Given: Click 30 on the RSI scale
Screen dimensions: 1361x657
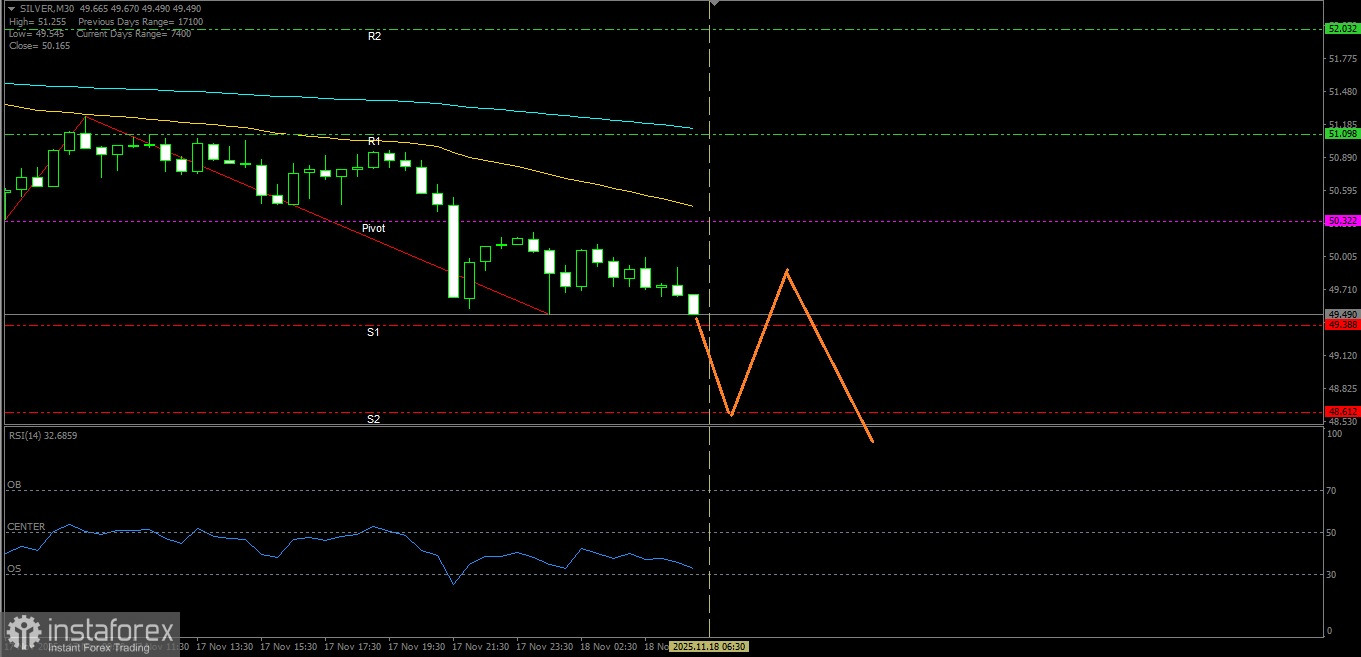Looking at the screenshot, I should (1332, 574).
